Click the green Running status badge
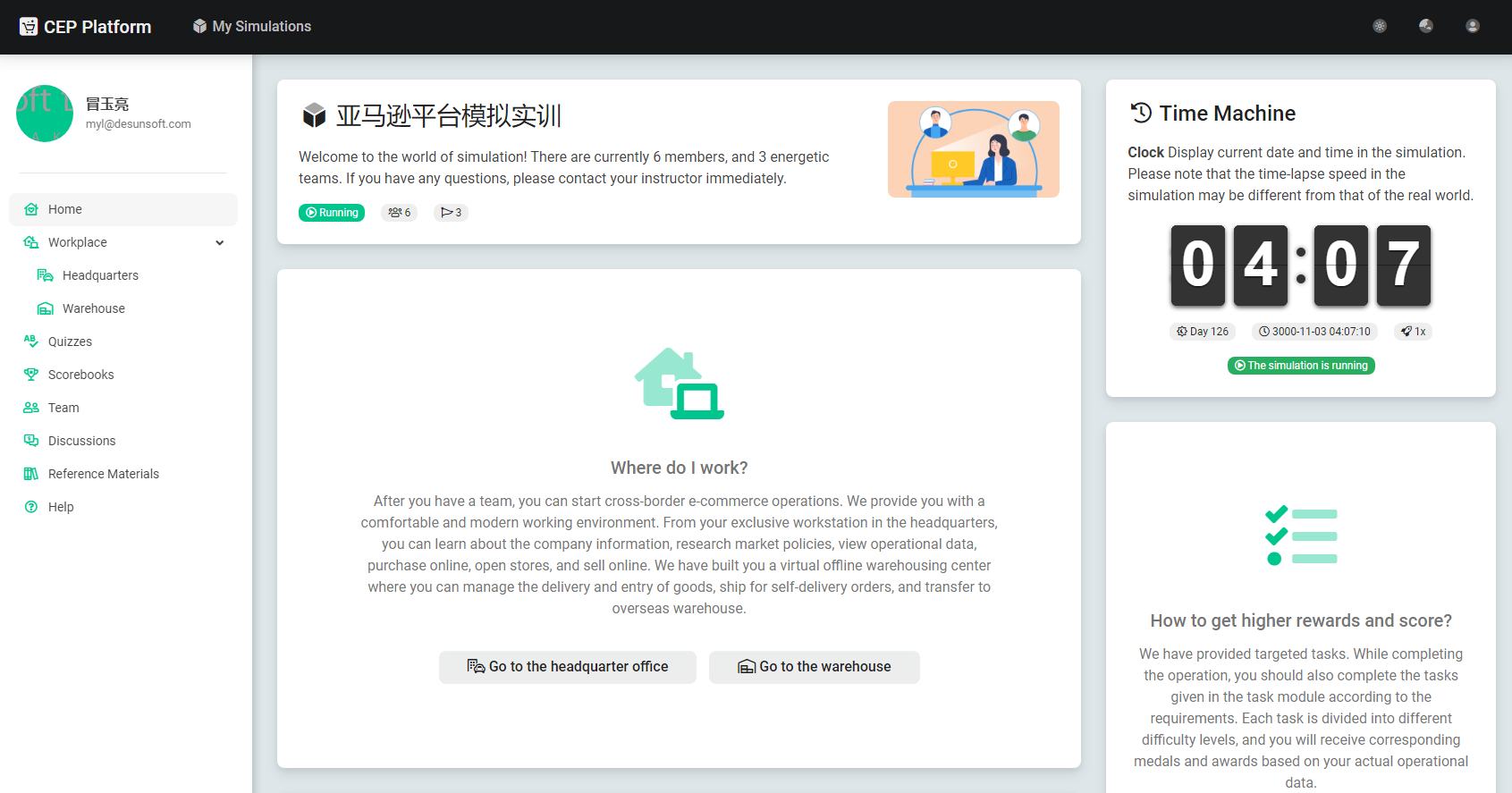Image resolution: width=1512 pixels, height=793 pixels. pos(332,213)
